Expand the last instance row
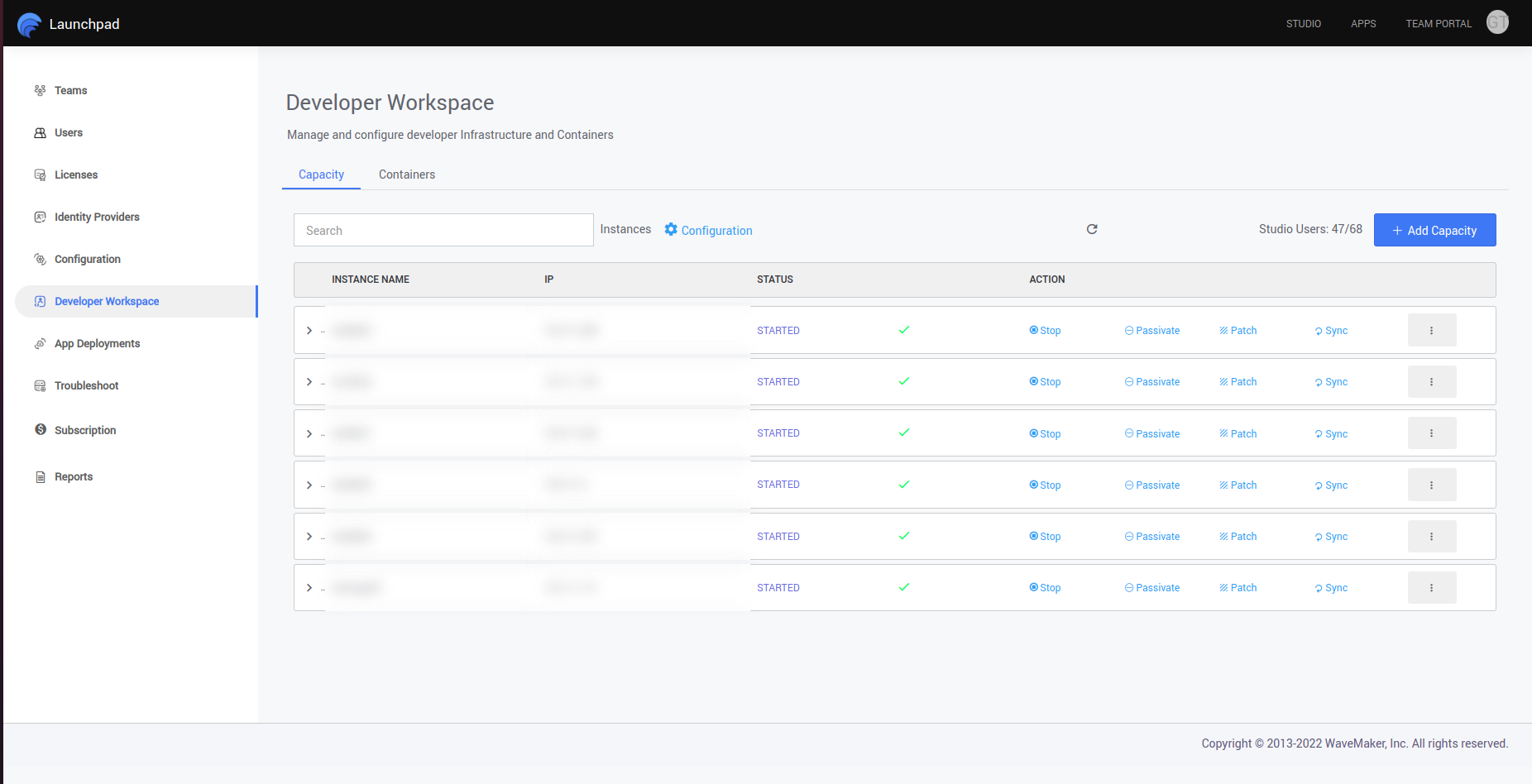The image size is (1532, 784). coord(309,587)
